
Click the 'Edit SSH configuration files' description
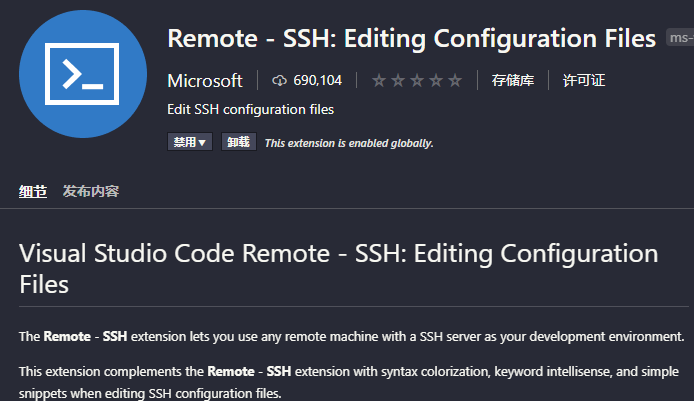(x=251, y=109)
